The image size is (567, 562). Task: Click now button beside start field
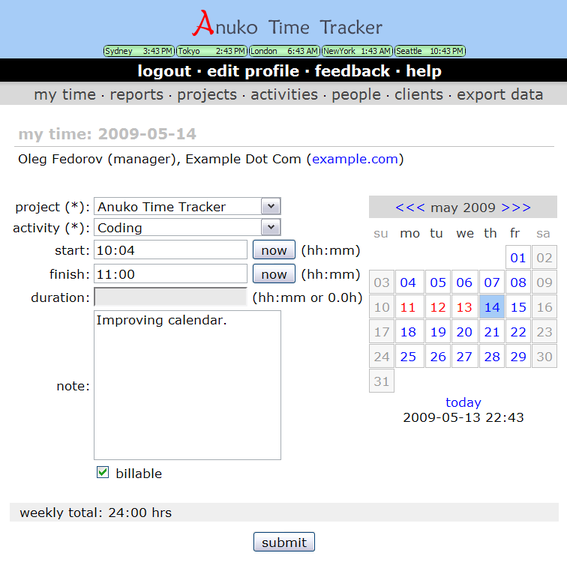coord(274,250)
